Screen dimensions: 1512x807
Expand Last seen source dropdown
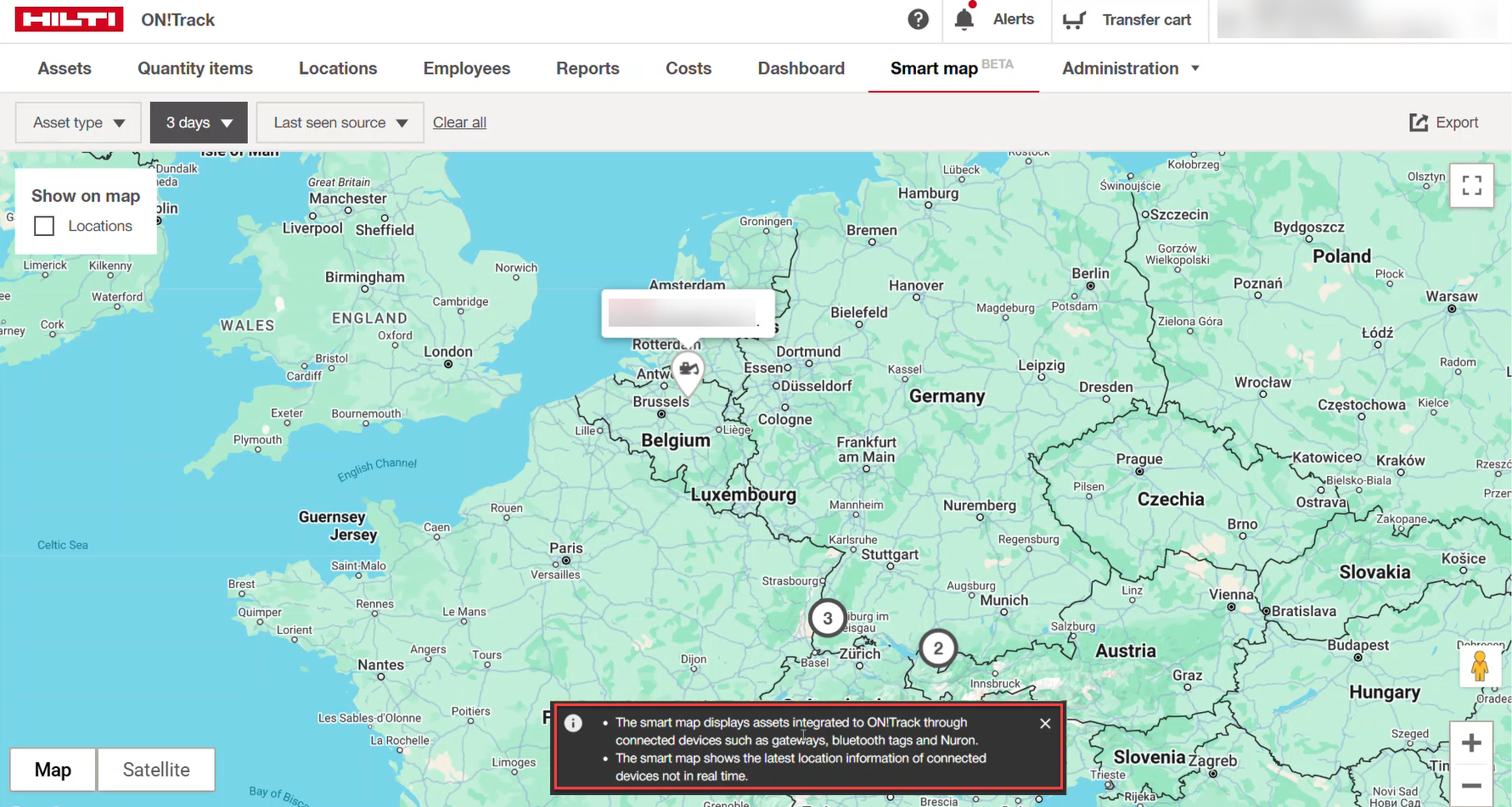pyautogui.click(x=340, y=122)
